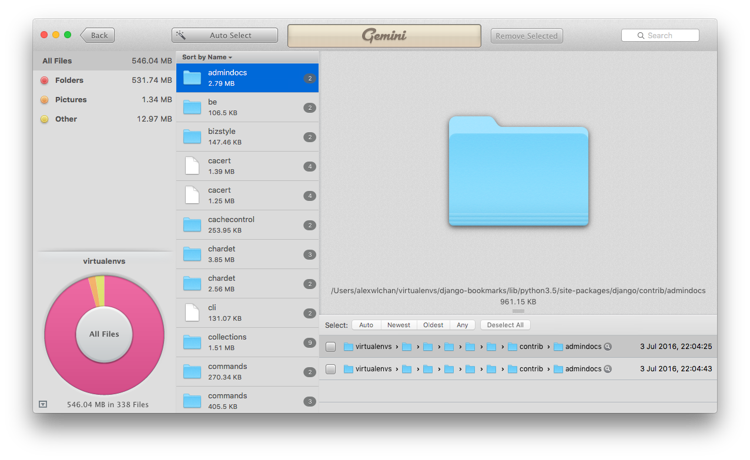Click virtualenvs folder in 22:04:25 path

(368, 347)
